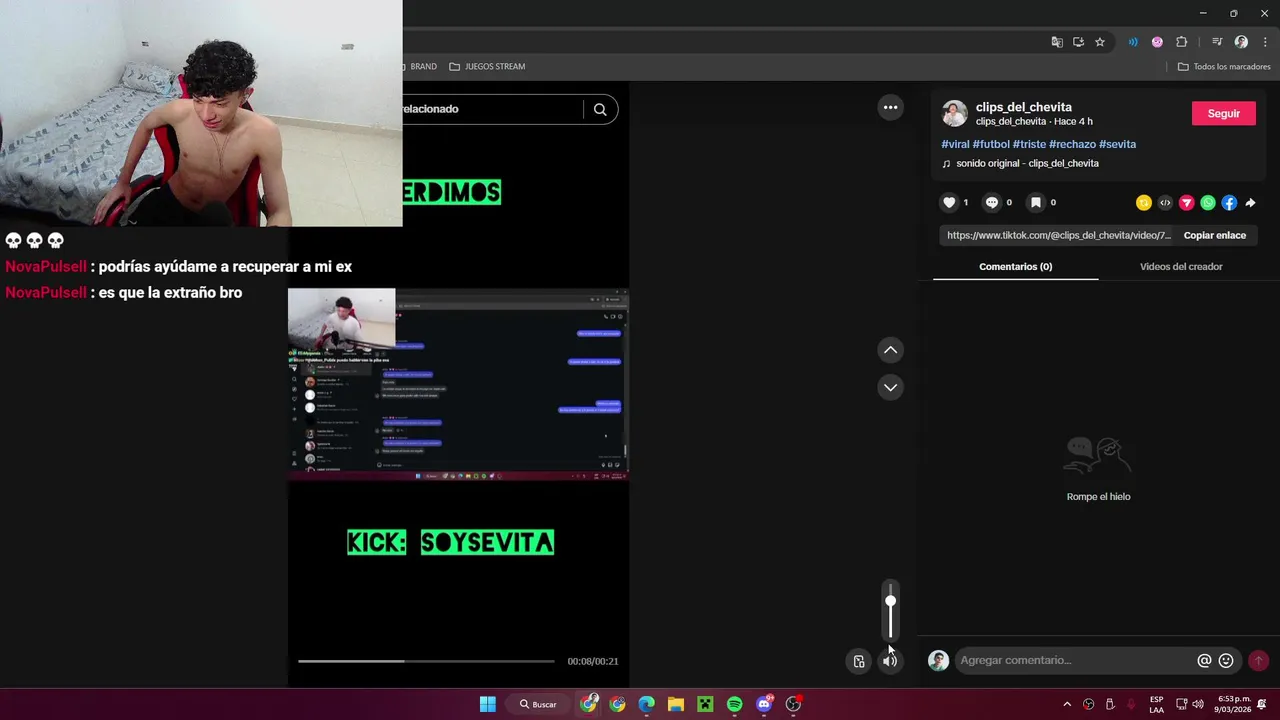1280x720 pixels.
Task: Save video with the bookmark icon
Action: pyautogui.click(x=1036, y=202)
